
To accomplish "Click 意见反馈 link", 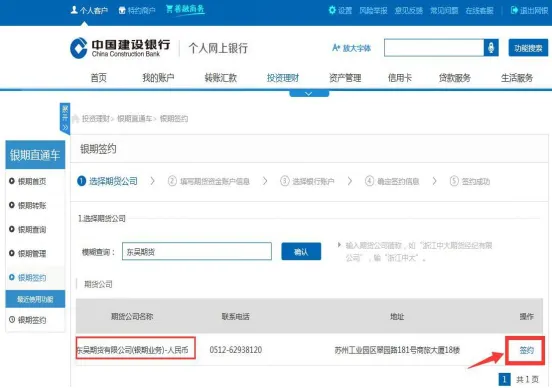I will click(x=409, y=11).
